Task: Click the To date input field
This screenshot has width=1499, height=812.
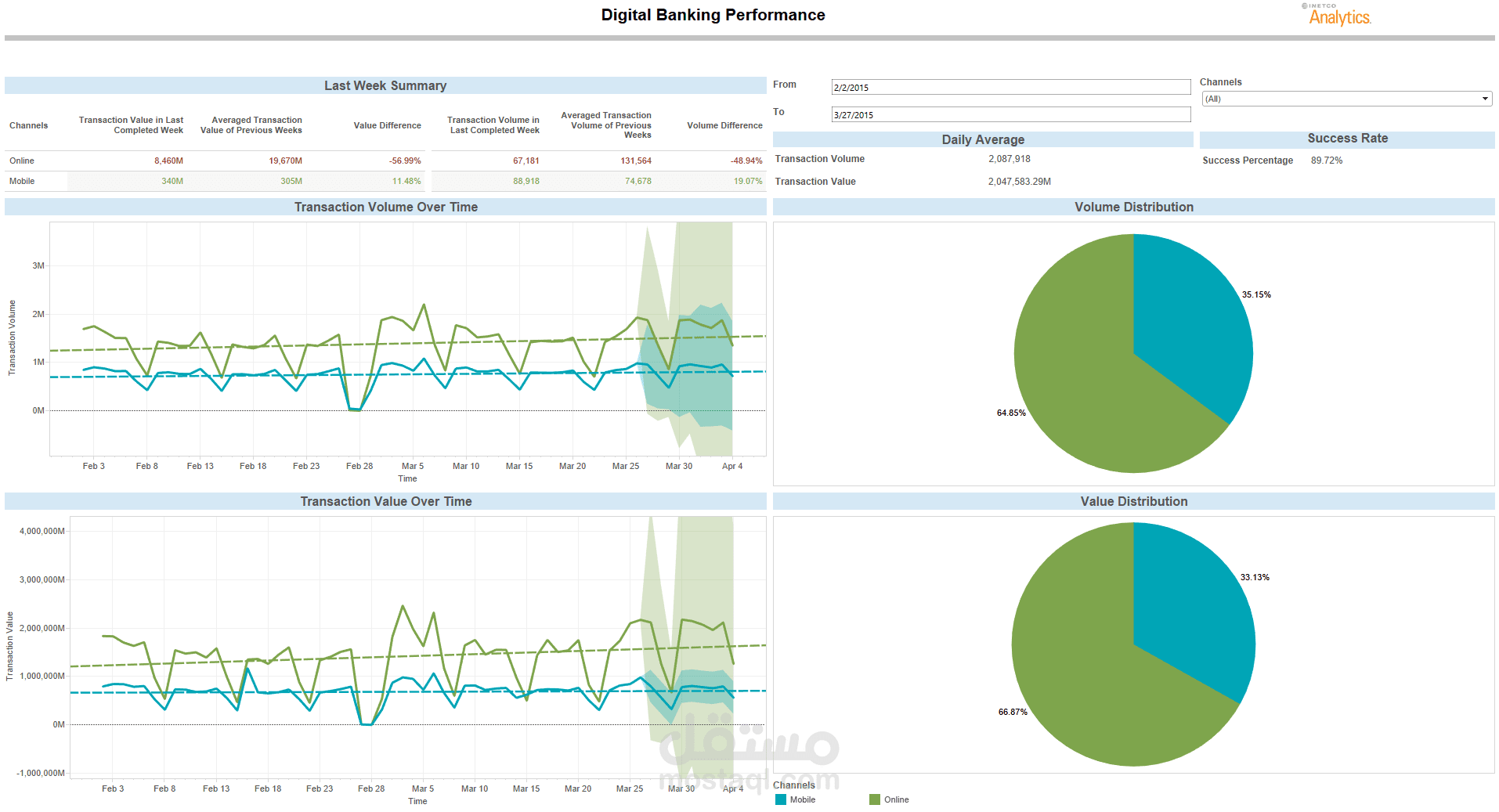Action: click(1010, 114)
